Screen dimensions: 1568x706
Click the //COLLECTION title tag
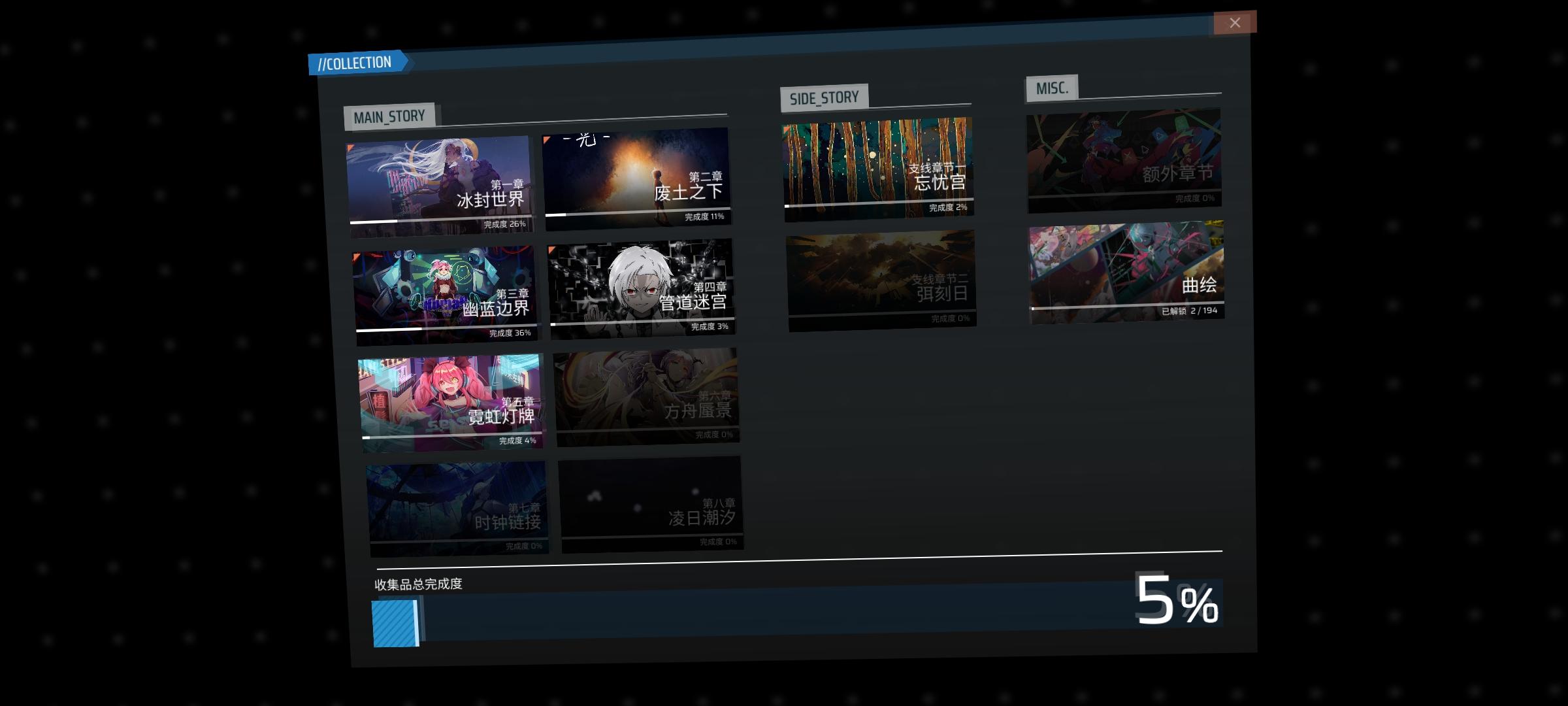click(x=355, y=63)
